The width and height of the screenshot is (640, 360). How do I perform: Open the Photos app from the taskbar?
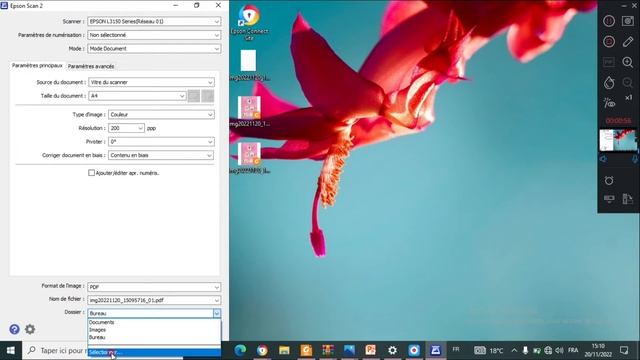tap(349, 350)
